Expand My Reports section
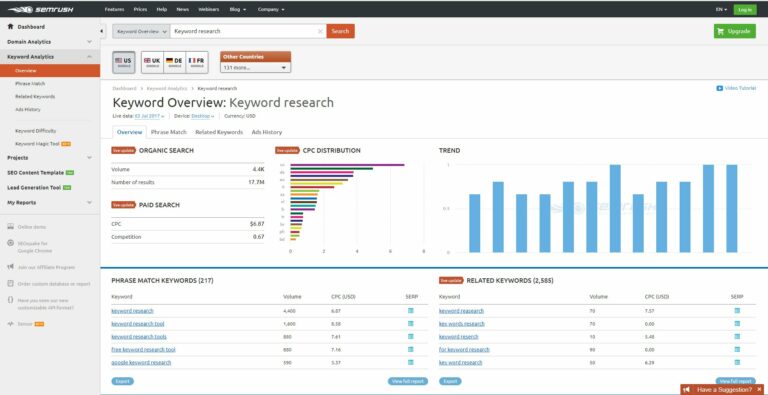Screen dimensions: 768x395 point(89,202)
